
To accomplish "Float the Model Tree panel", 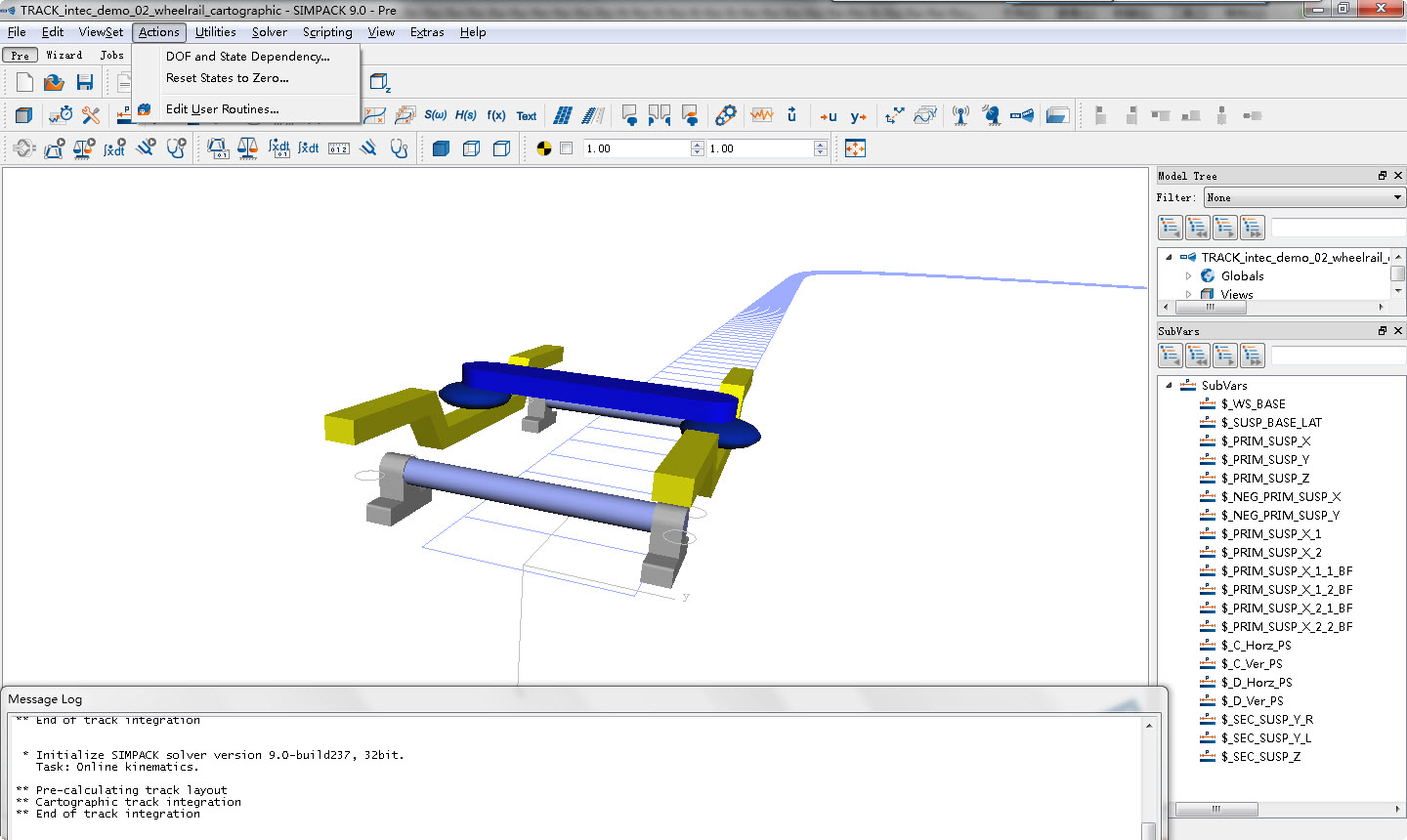I will [1382, 176].
